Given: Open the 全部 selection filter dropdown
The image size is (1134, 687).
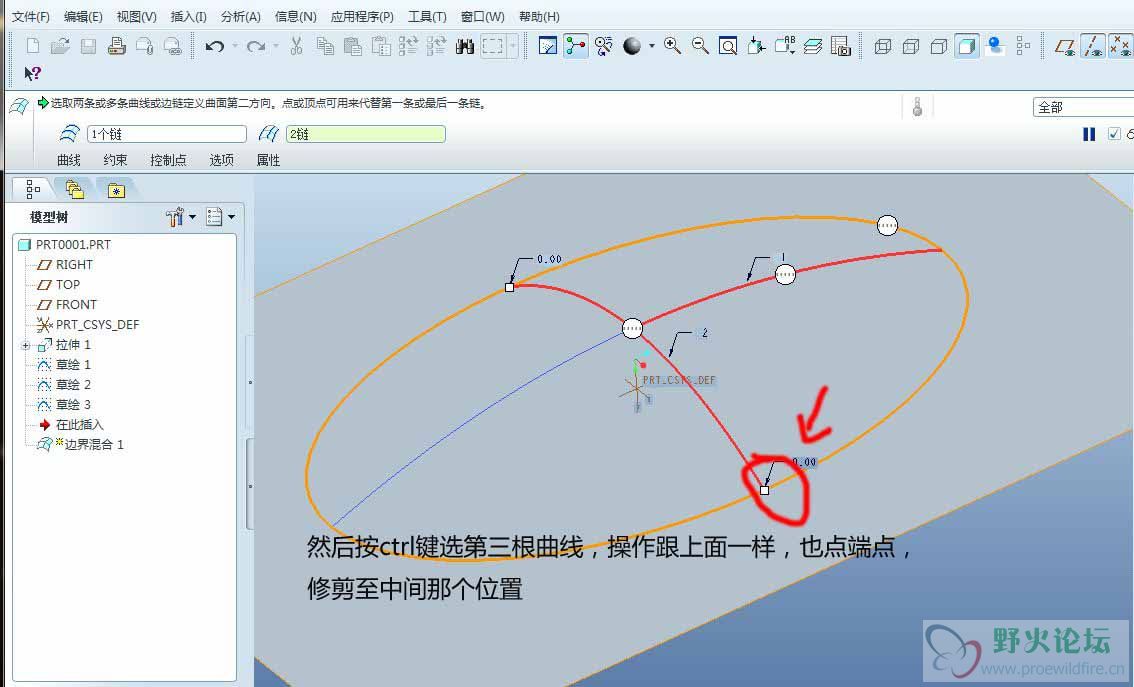Looking at the screenshot, I should (1083, 108).
